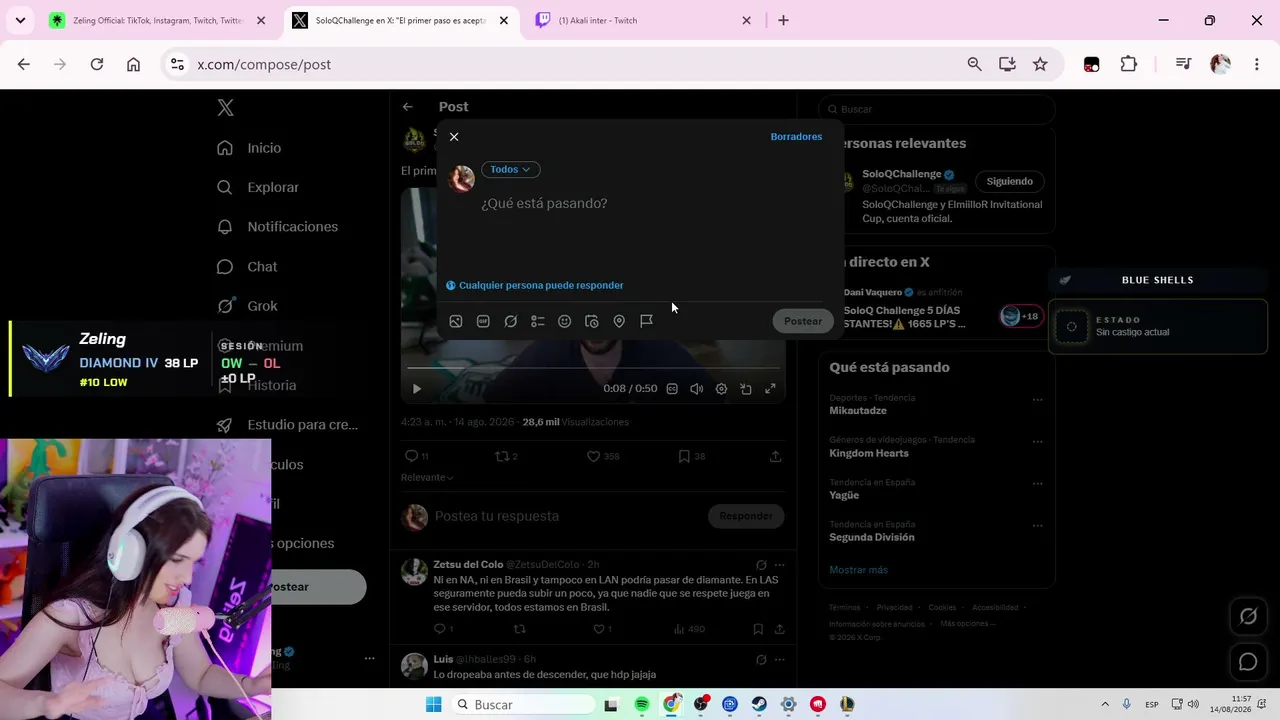This screenshot has height=720, width=1280.
Task: Tag a location on the post
Action: [x=619, y=321]
